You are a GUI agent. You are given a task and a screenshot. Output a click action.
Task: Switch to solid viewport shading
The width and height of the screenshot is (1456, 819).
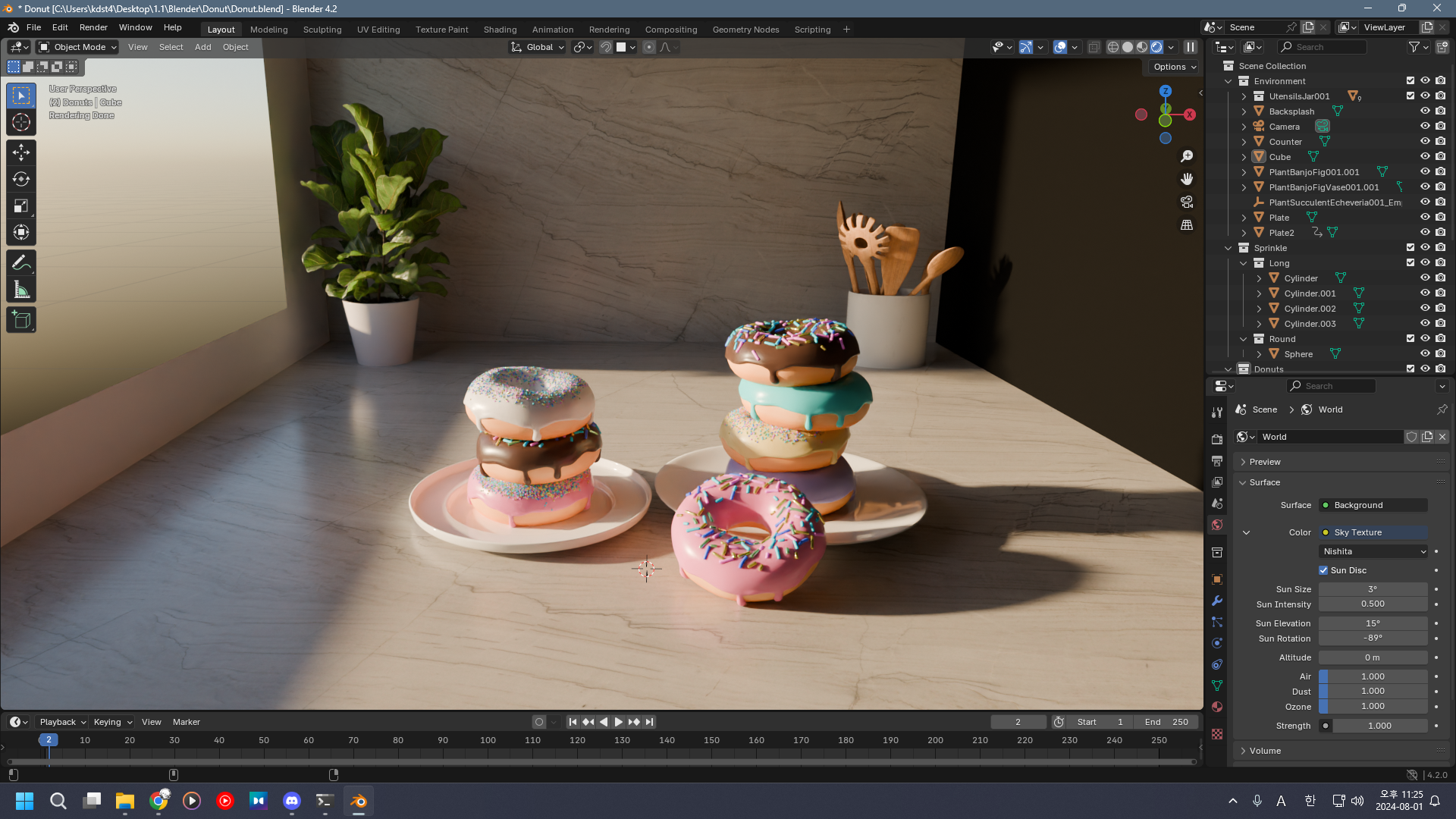pyautogui.click(x=1128, y=47)
